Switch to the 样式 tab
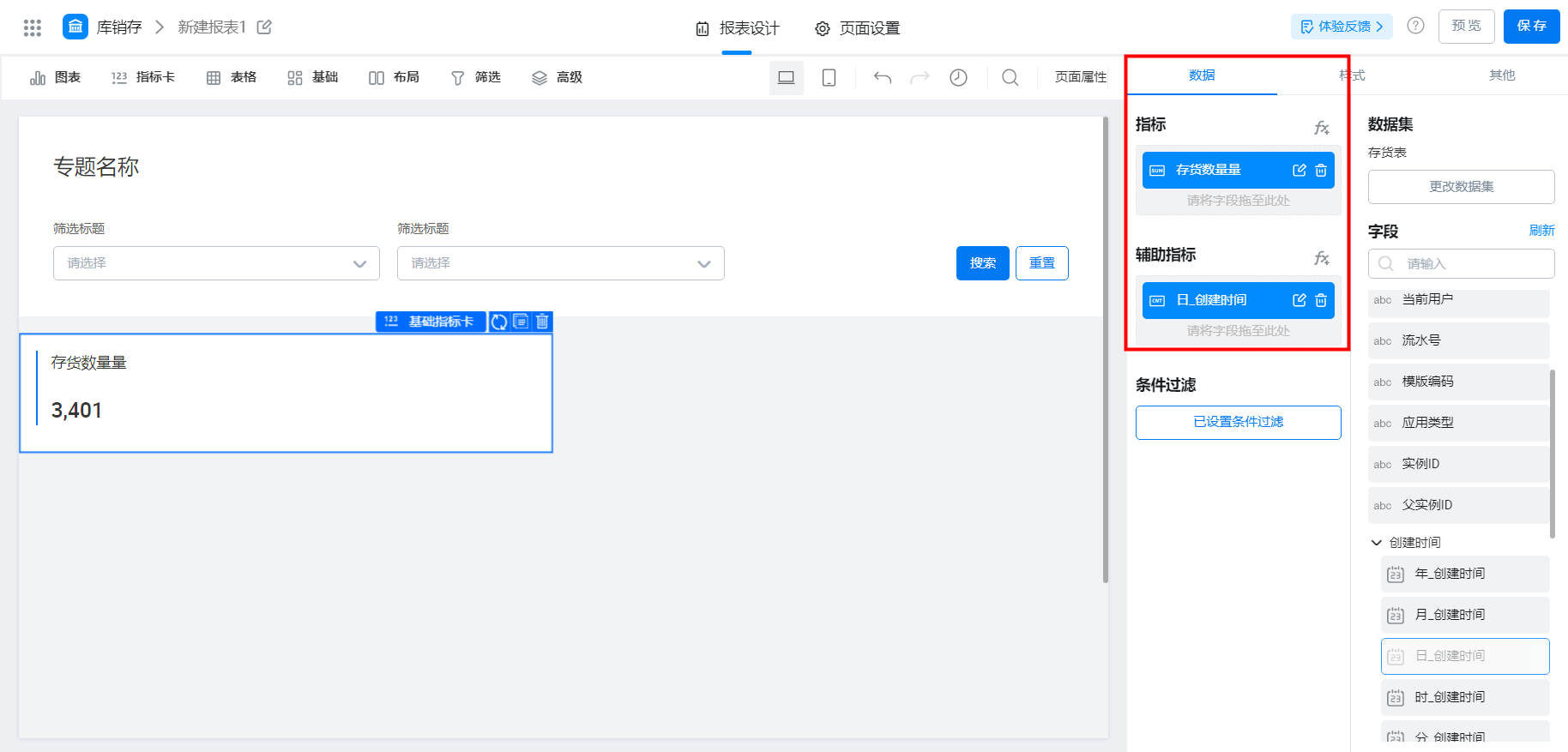The image size is (1568, 752). click(1352, 75)
